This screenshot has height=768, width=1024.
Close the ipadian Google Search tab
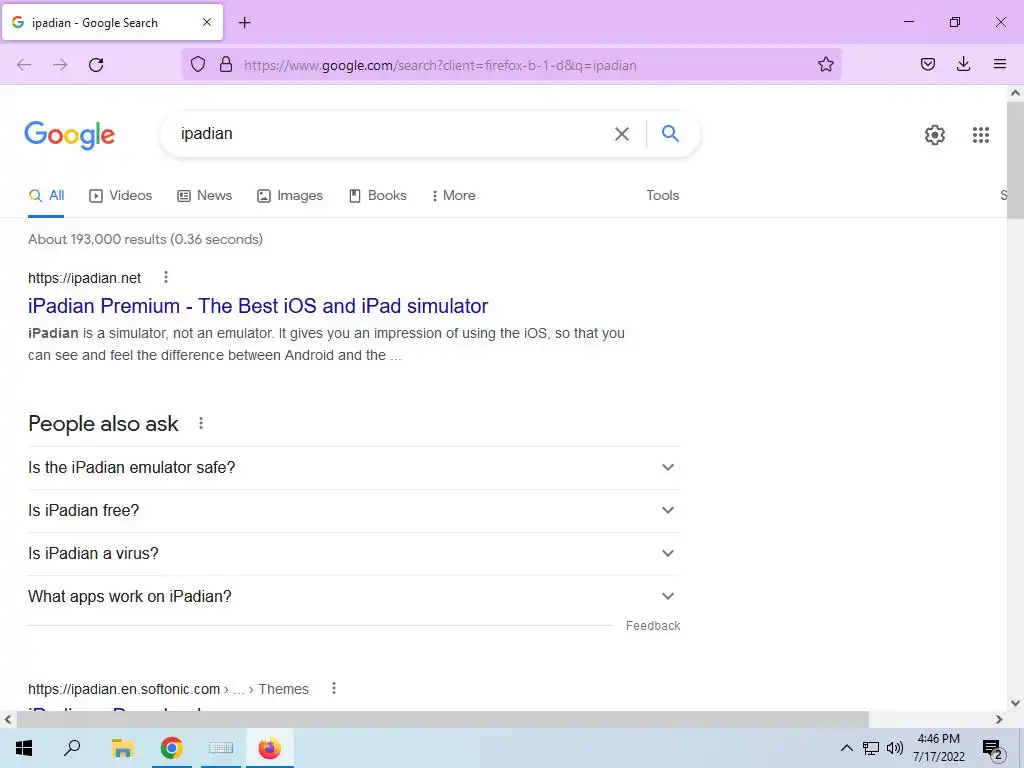click(207, 22)
